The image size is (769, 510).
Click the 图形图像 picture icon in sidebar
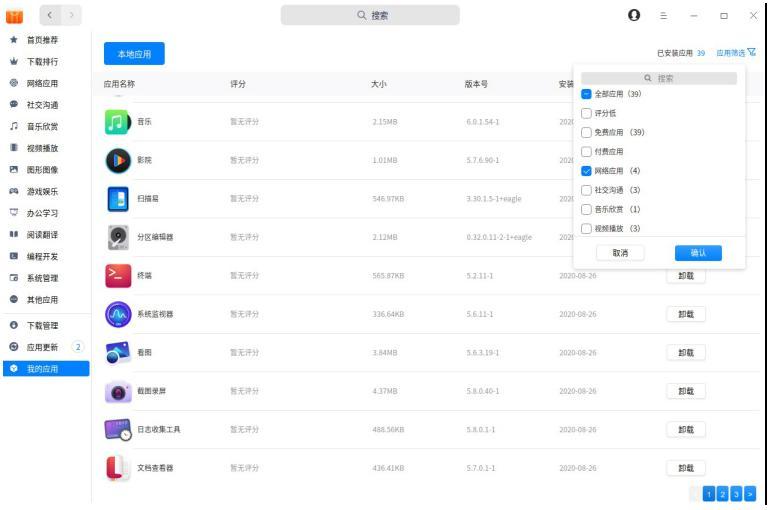(14, 169)
